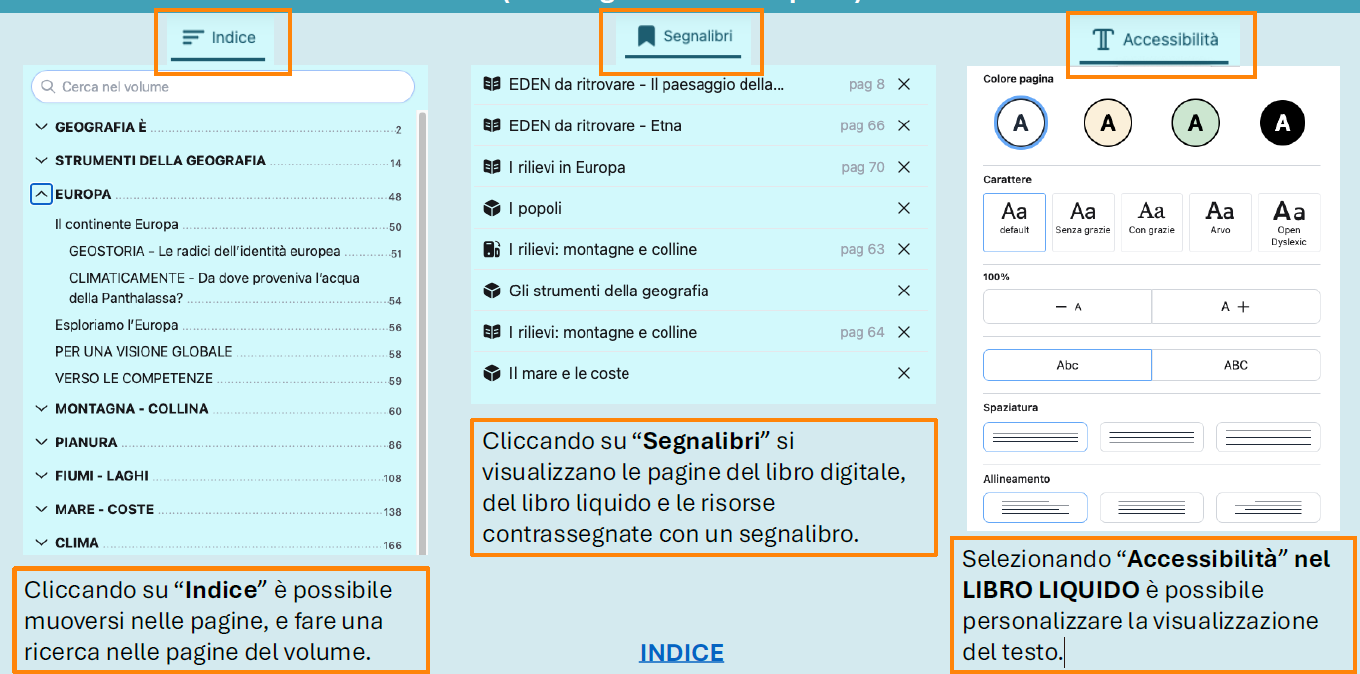Expand the MONTAGNA - COLLINA chevron
1360x674 pixels.
pyautogui.click(x=41, y=408)
